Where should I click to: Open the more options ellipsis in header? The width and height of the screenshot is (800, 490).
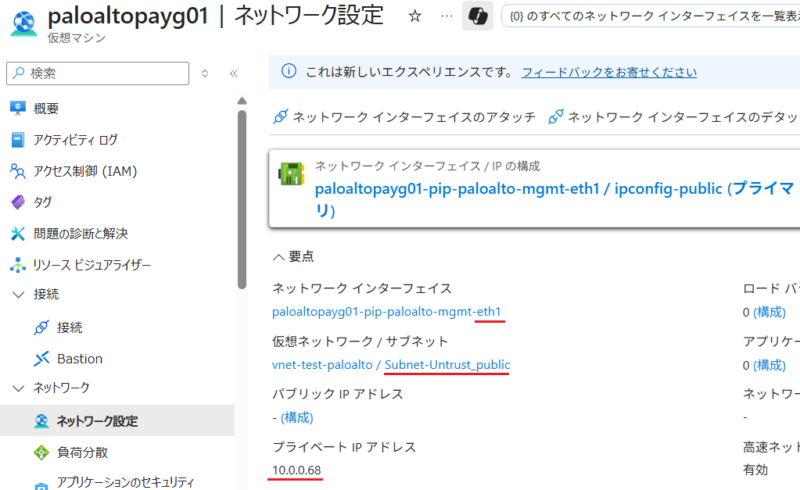pyautogui.click(x=446, y=16)
